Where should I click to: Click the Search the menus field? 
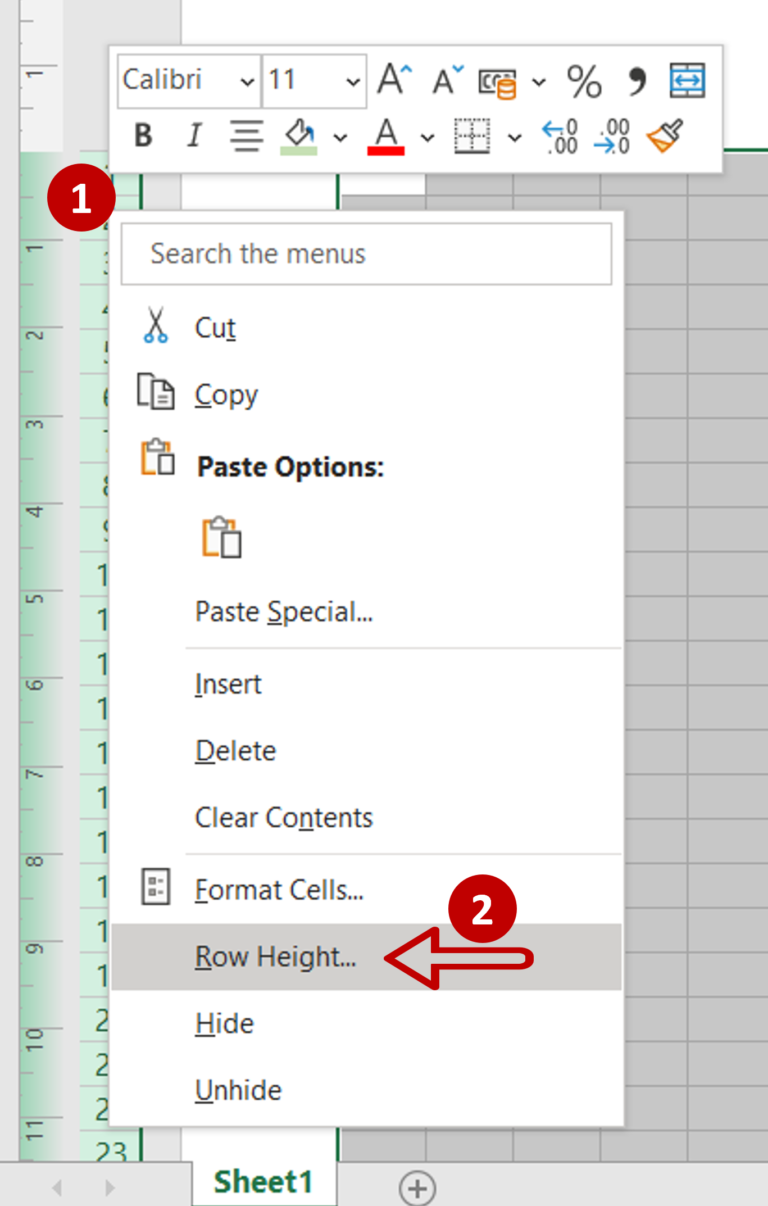[366, 254]
